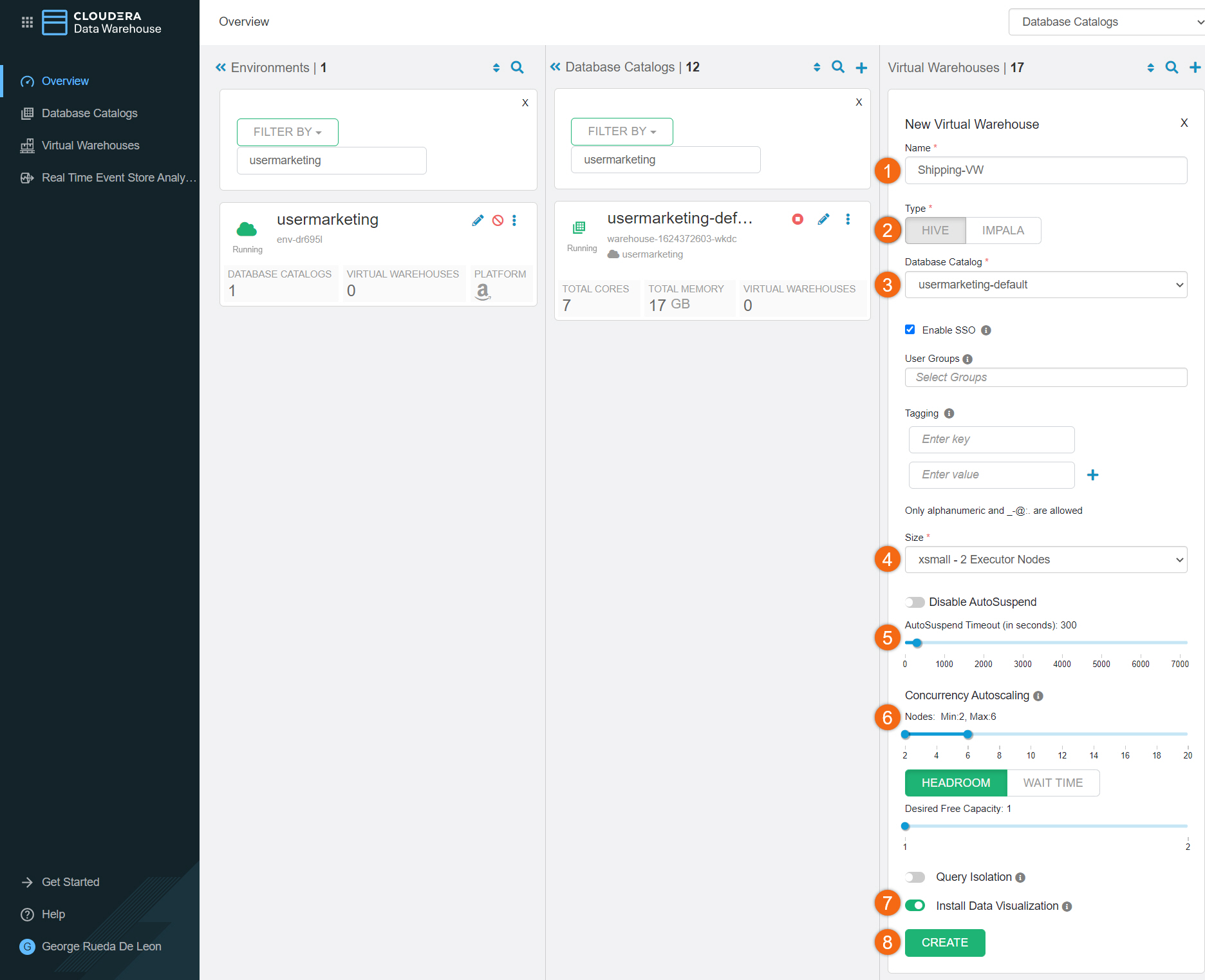
Task: Open Help in sidebar
Action: [53, 914]
